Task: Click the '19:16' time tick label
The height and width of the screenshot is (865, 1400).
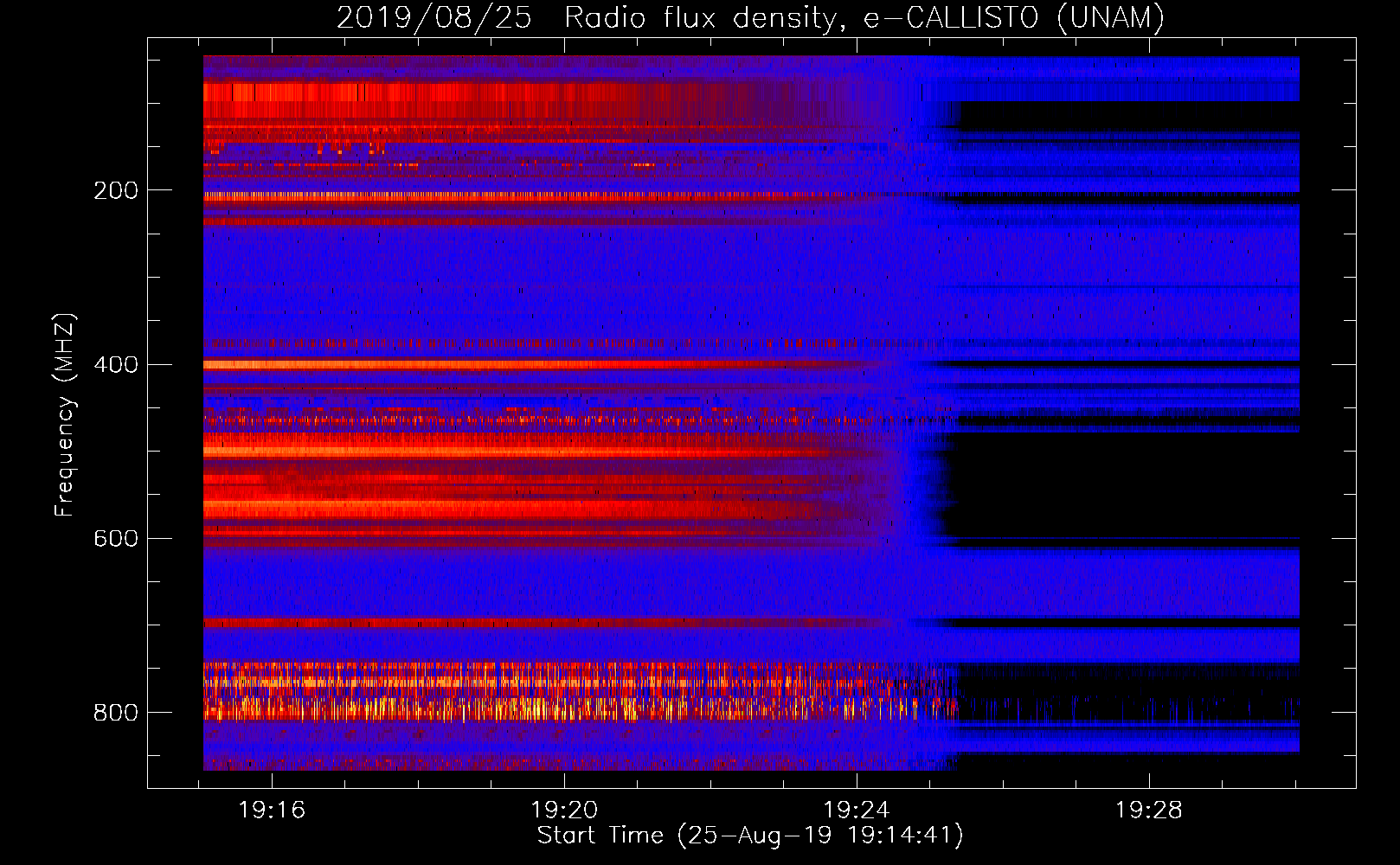Action: click(x=272, y=811)
